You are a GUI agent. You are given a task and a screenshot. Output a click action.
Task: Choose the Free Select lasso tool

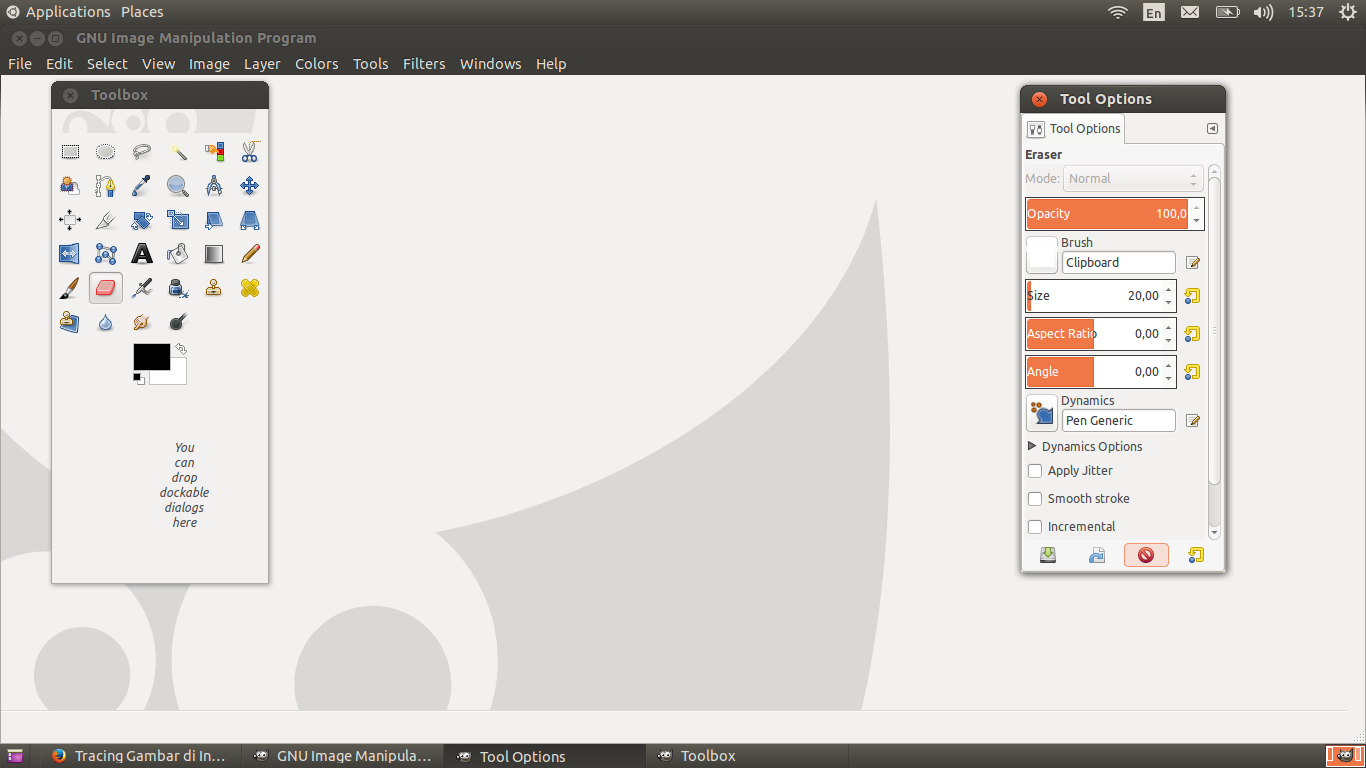142,152
